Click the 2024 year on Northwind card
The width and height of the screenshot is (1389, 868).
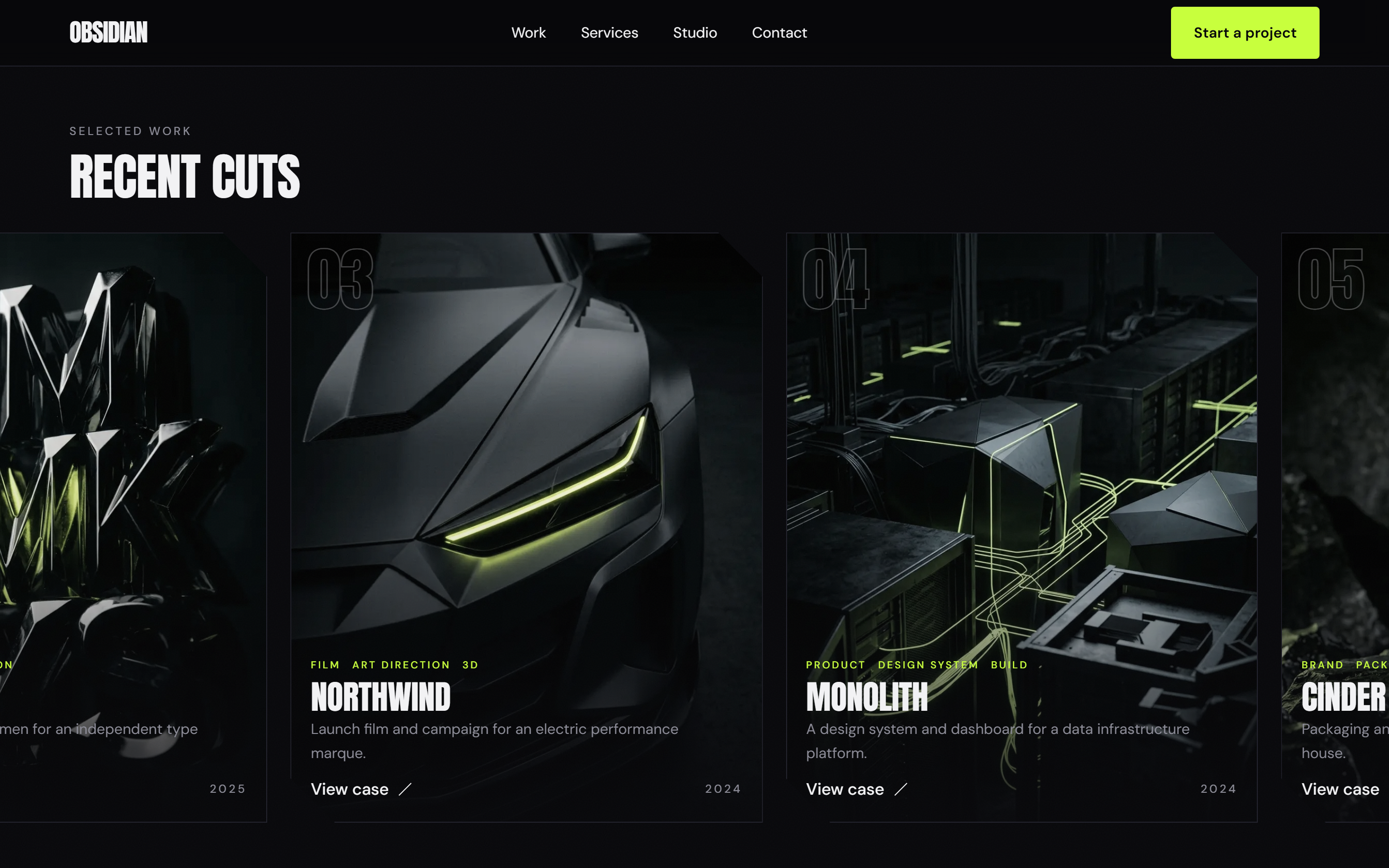click(722, 789)
